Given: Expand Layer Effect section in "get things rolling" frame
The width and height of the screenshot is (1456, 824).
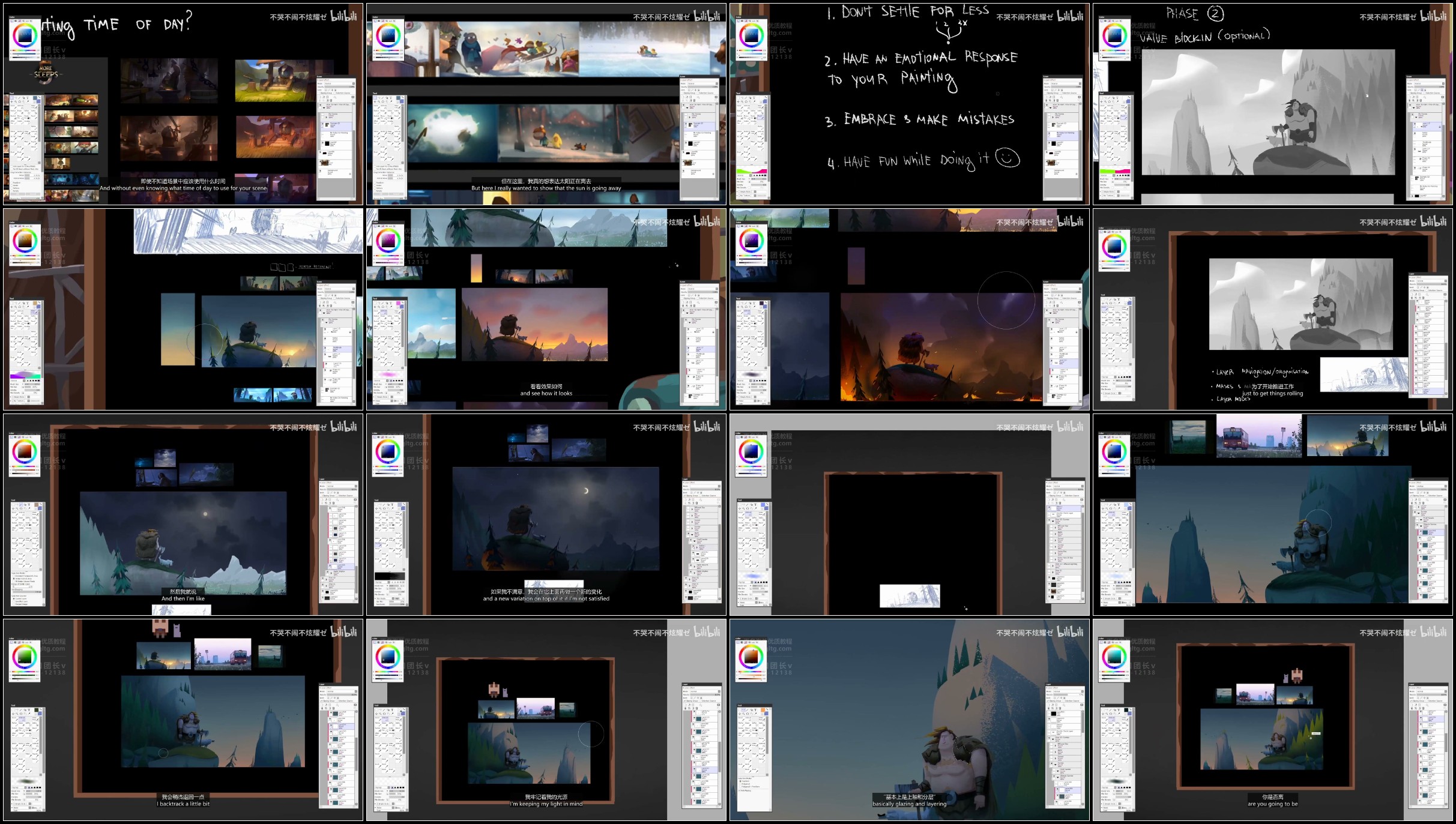Looking at the screenshot, I should [1414, 277].
